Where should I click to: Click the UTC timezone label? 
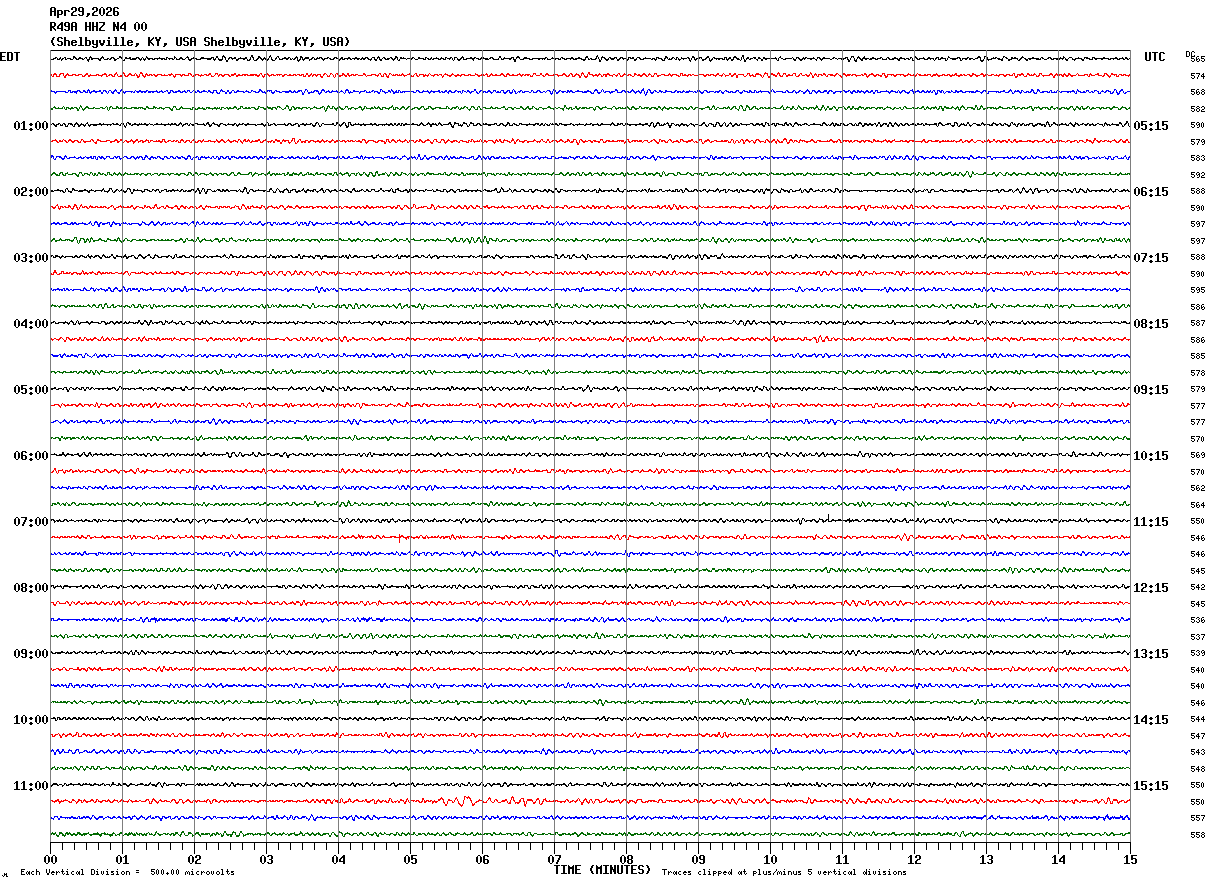tap(1155, 57)
